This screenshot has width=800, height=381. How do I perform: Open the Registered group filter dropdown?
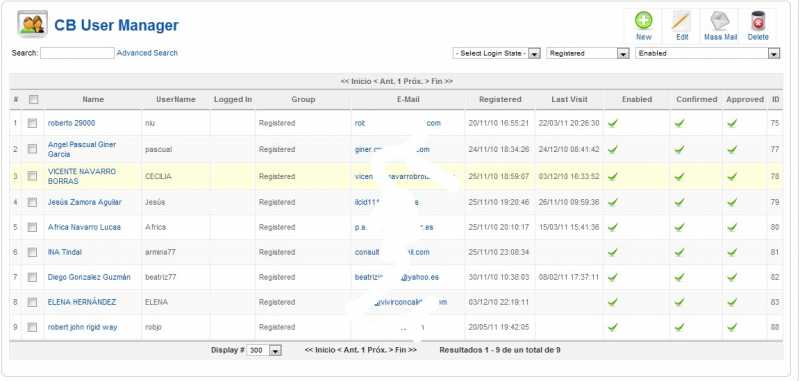(588, 54)
